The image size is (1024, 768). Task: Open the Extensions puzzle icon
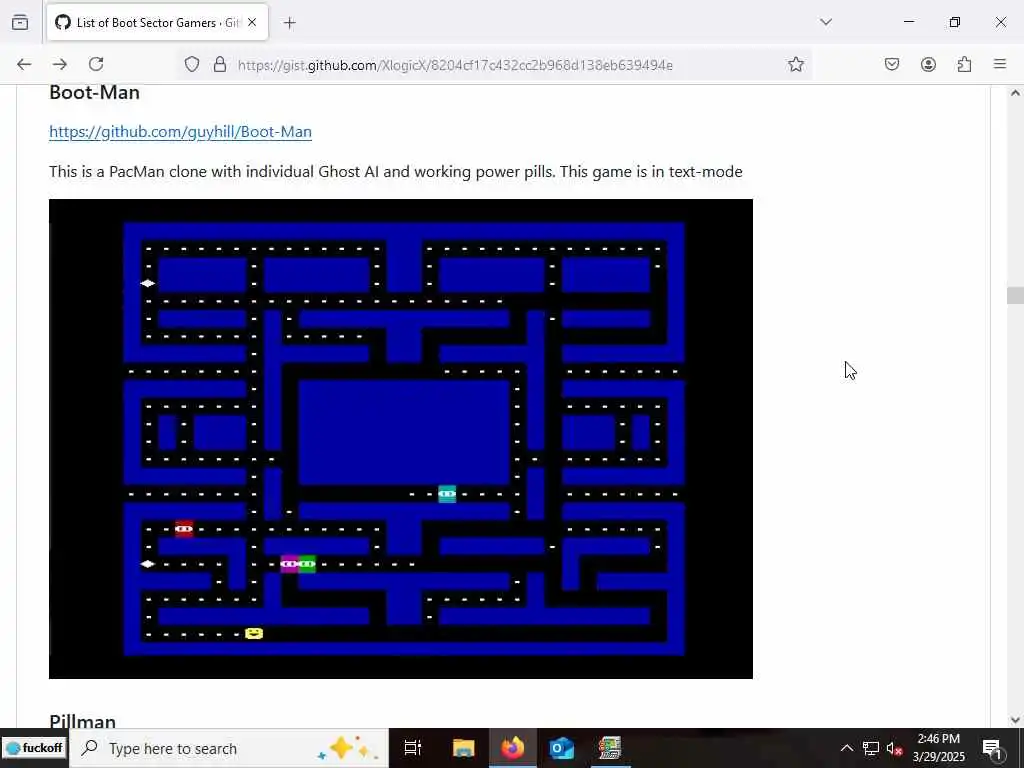coord(965,64)
